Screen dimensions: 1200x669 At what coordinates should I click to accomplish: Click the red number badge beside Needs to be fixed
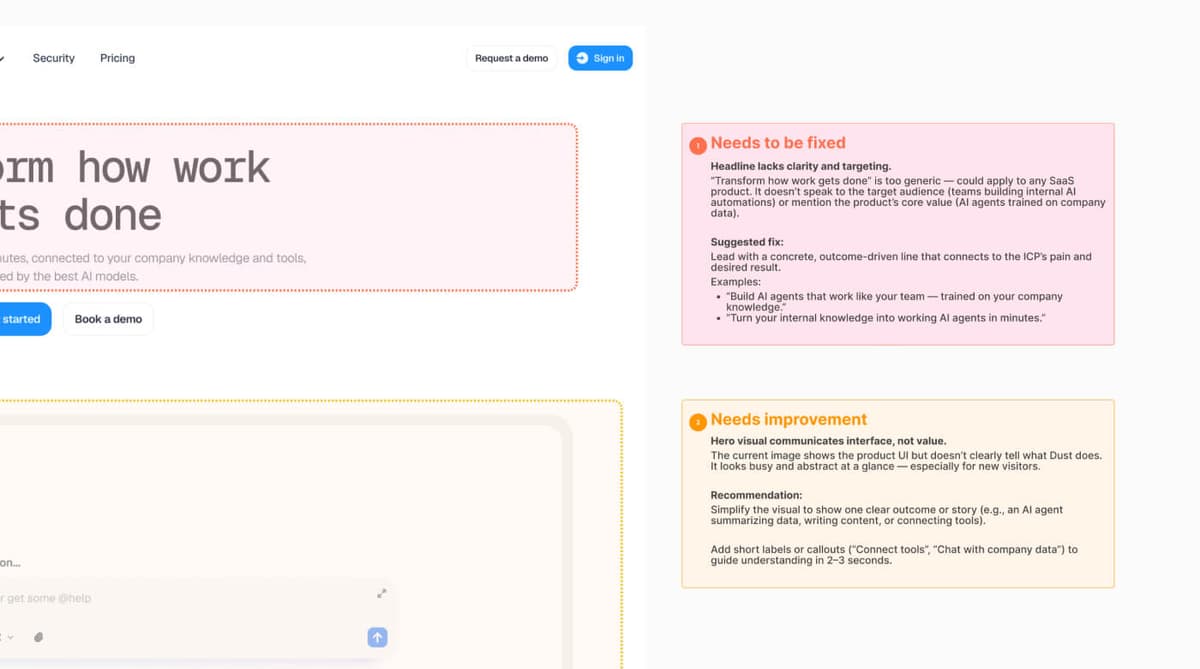(x=698, y=146)
